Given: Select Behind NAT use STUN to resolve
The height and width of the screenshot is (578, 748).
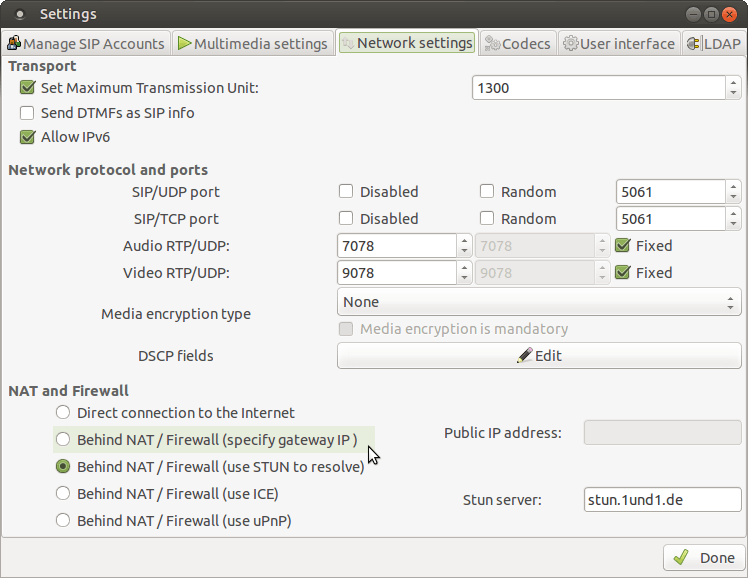Looking at the screenshot, I should [x=63, y=466].
